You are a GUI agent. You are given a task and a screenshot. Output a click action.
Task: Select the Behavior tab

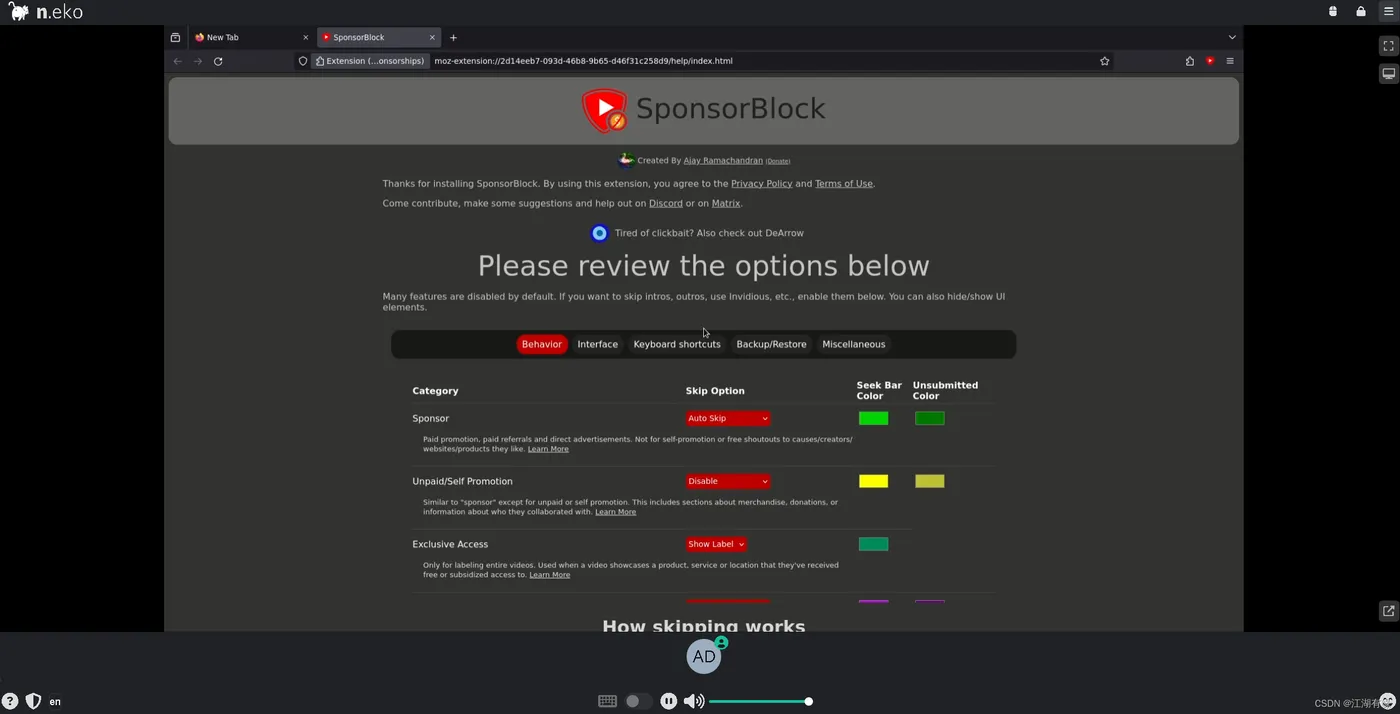point(542,344)
